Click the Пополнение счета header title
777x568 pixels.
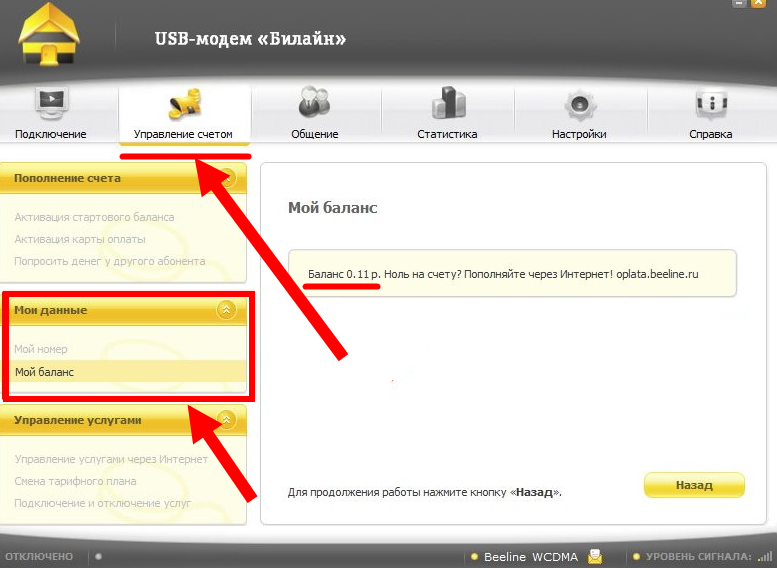(x=67, y=178)
